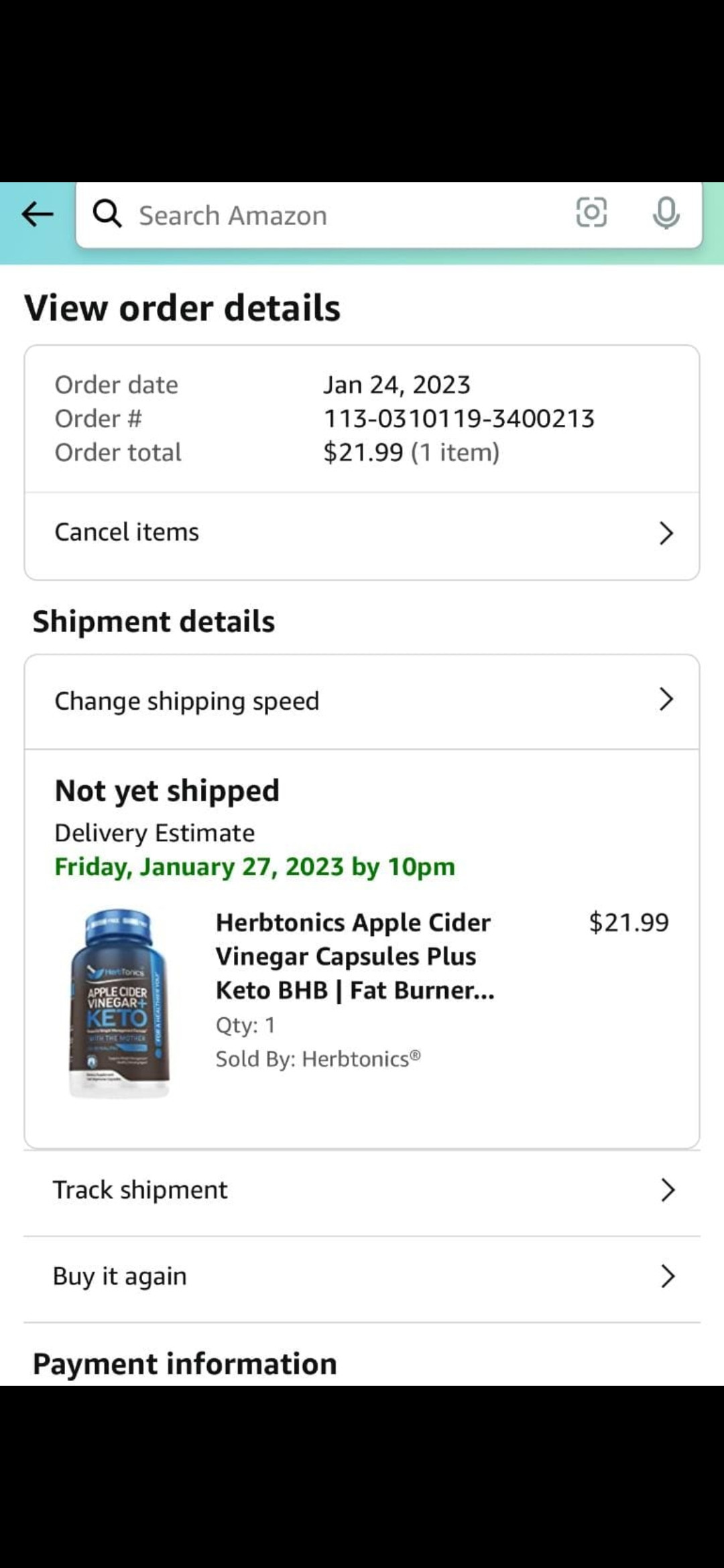The width and height of the screenshot is (724, 1568).
Task: Tap the Herbtonics bottle product thumbnail
Action: coord(119,1002)
